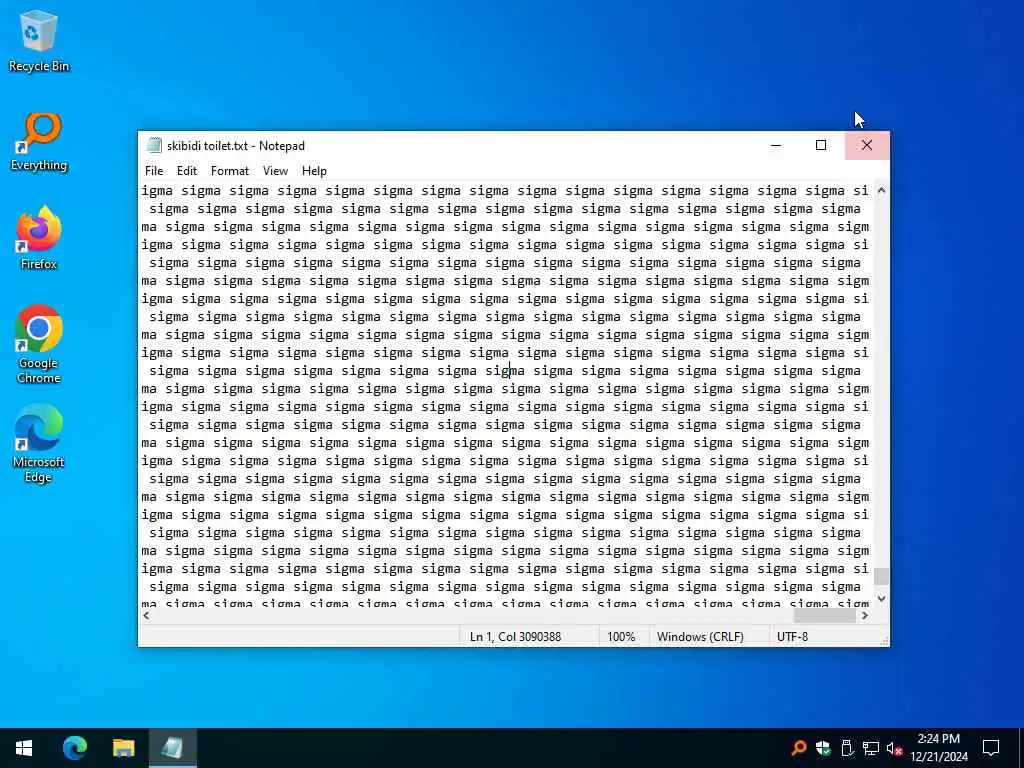Click the Notepad title bar icon
1024x768 pixels.
click(154, 145)
